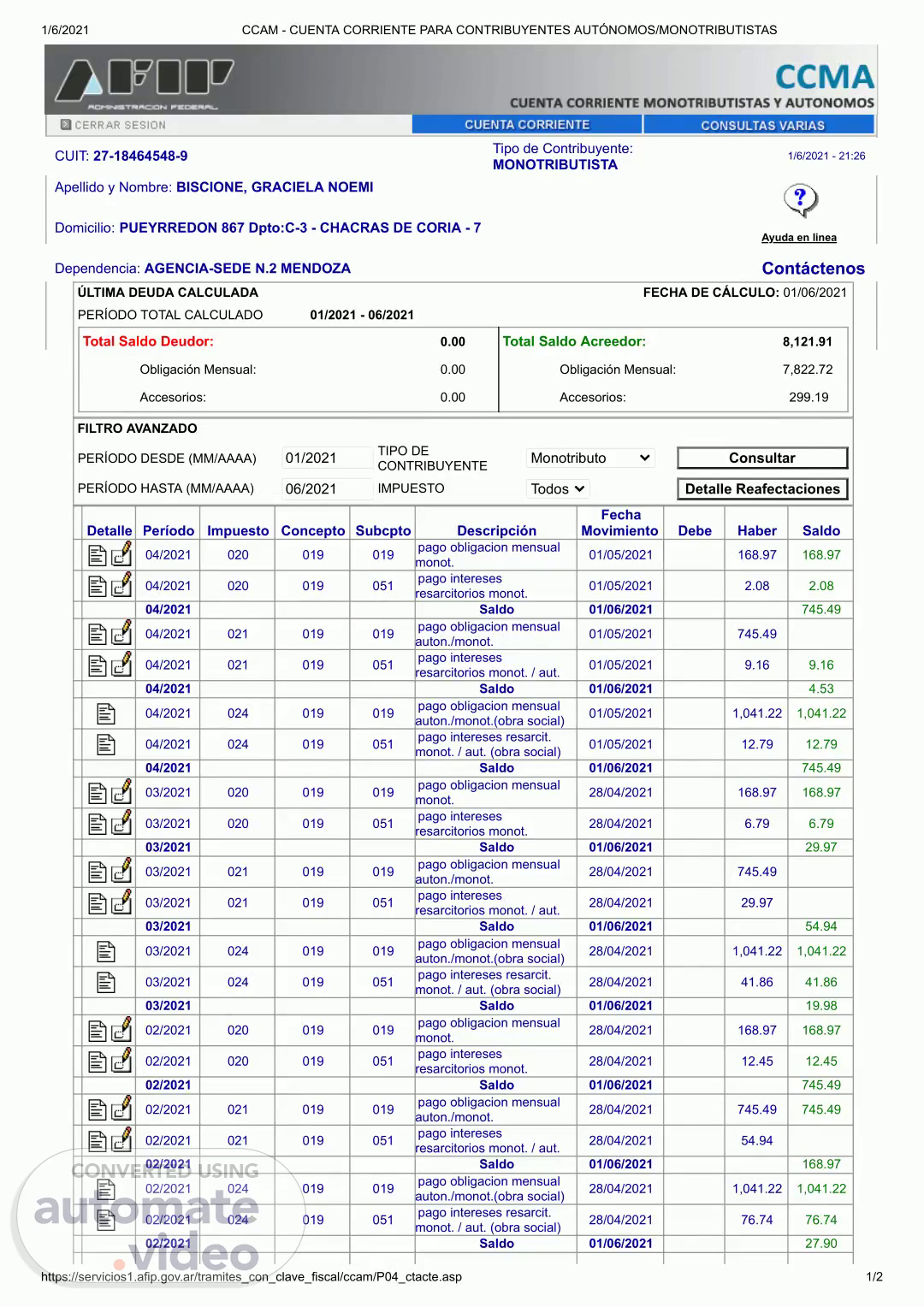The width and height of the screenshot is (924, 1307).
Task: Show detail icon for row with haber 41.86
Action: [106, 982]
